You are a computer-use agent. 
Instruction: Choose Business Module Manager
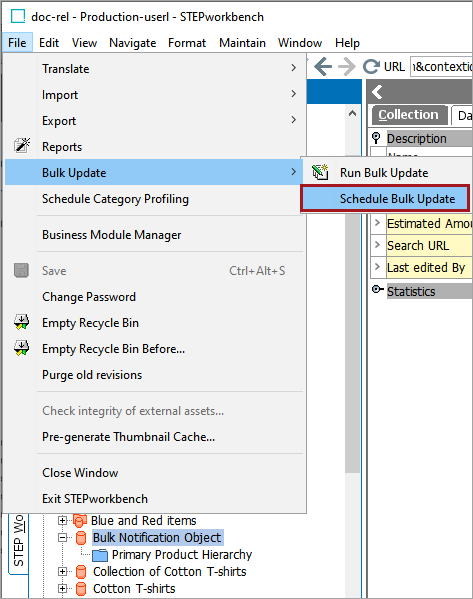pos(112,235)
